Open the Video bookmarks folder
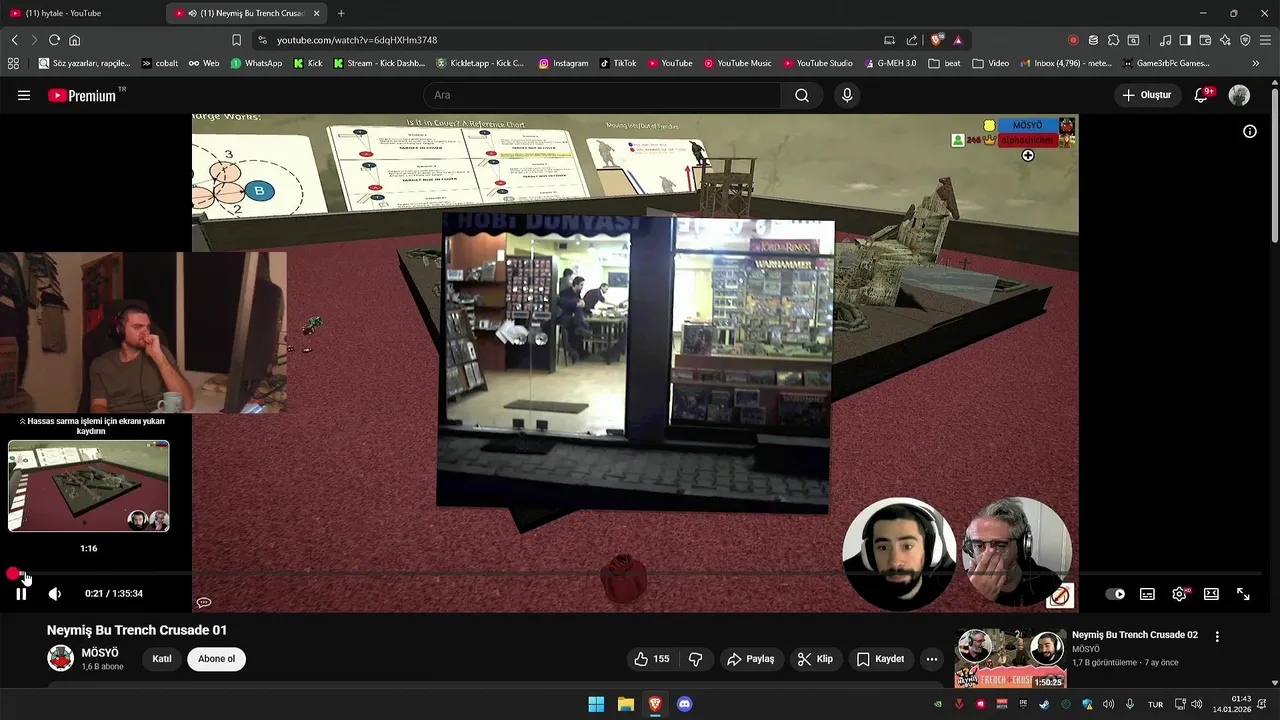Image resolution: width=1280 pixels, height=720 pixels. pyautogui.click(x=990, y=63)
